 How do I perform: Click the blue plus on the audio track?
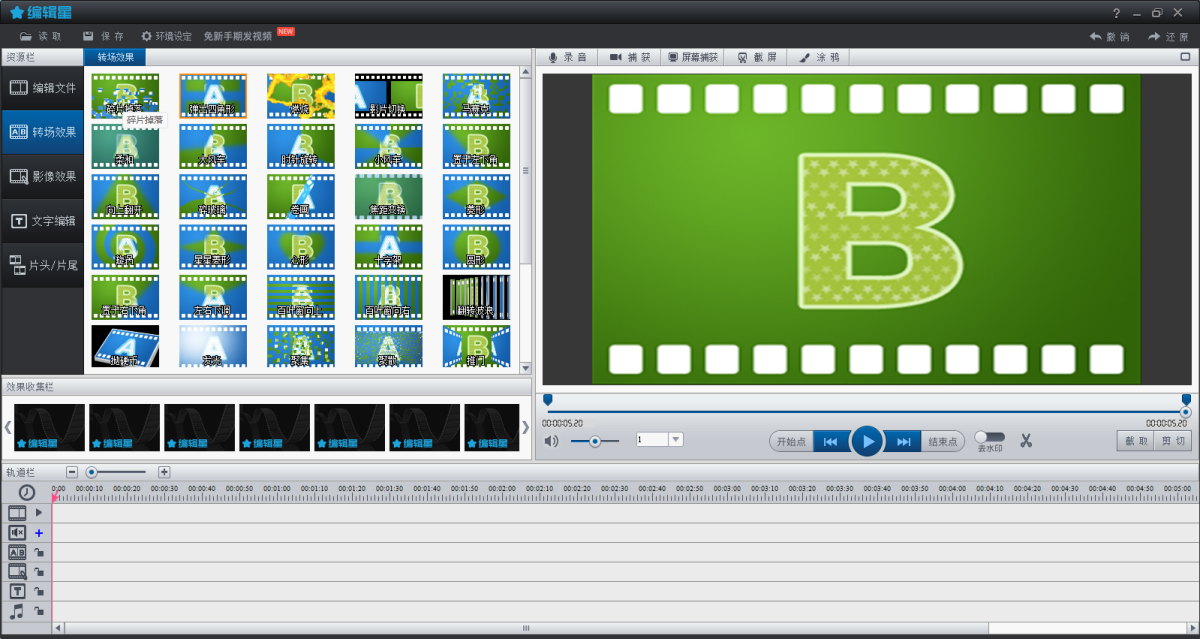tap(39, 533)
